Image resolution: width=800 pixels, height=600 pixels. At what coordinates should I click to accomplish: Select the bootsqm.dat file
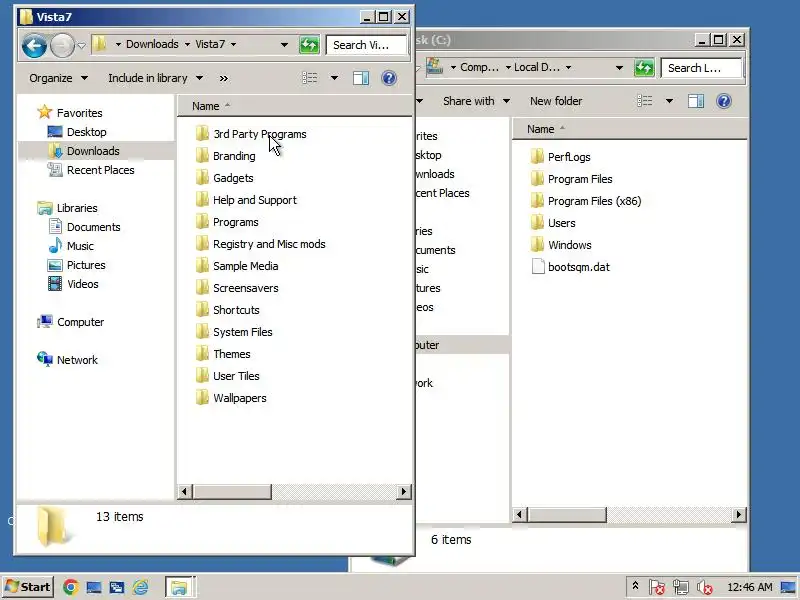(x=570, y=267)
